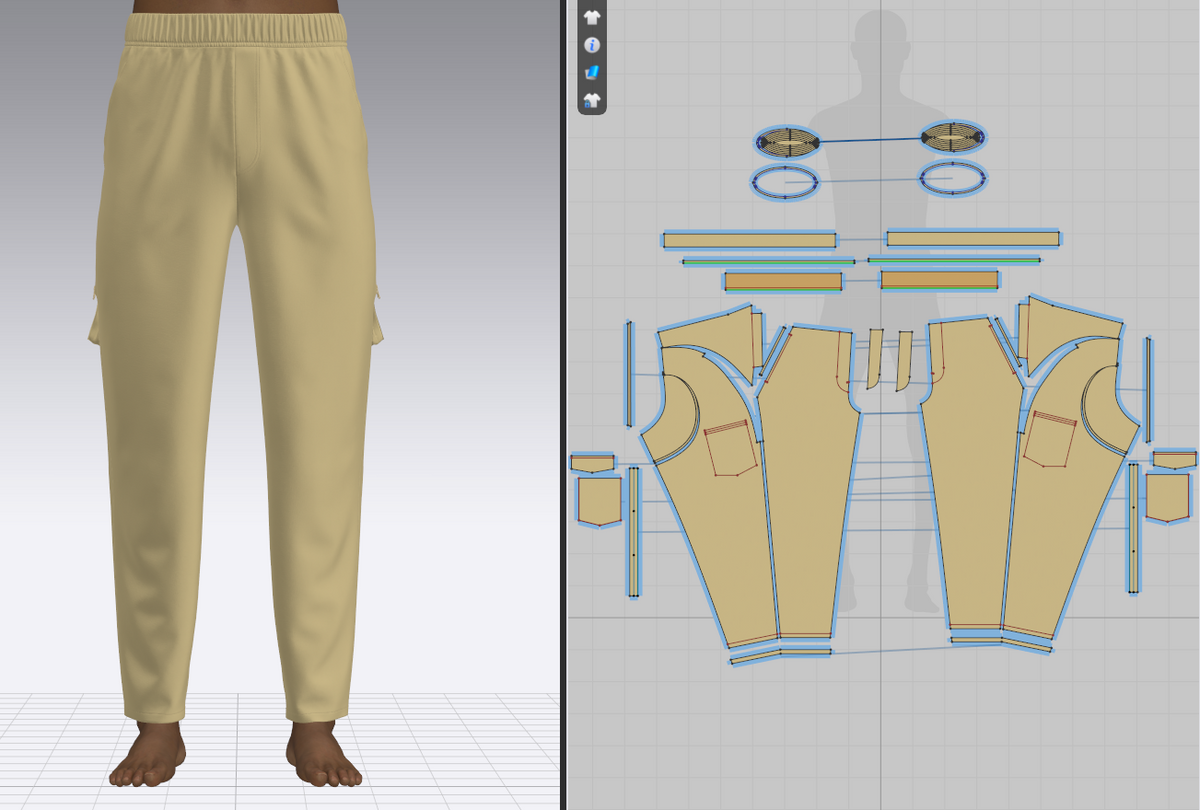Select the right hem cuff strip at bottom
Screen dimensions: 1200x810
click(x=1001, y=643)
